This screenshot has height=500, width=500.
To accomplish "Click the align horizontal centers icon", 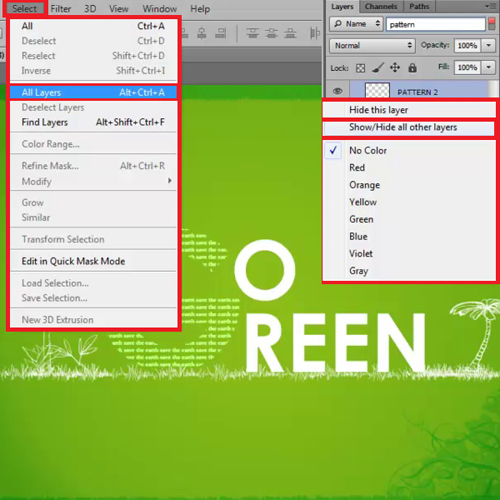I will point(202,33).
